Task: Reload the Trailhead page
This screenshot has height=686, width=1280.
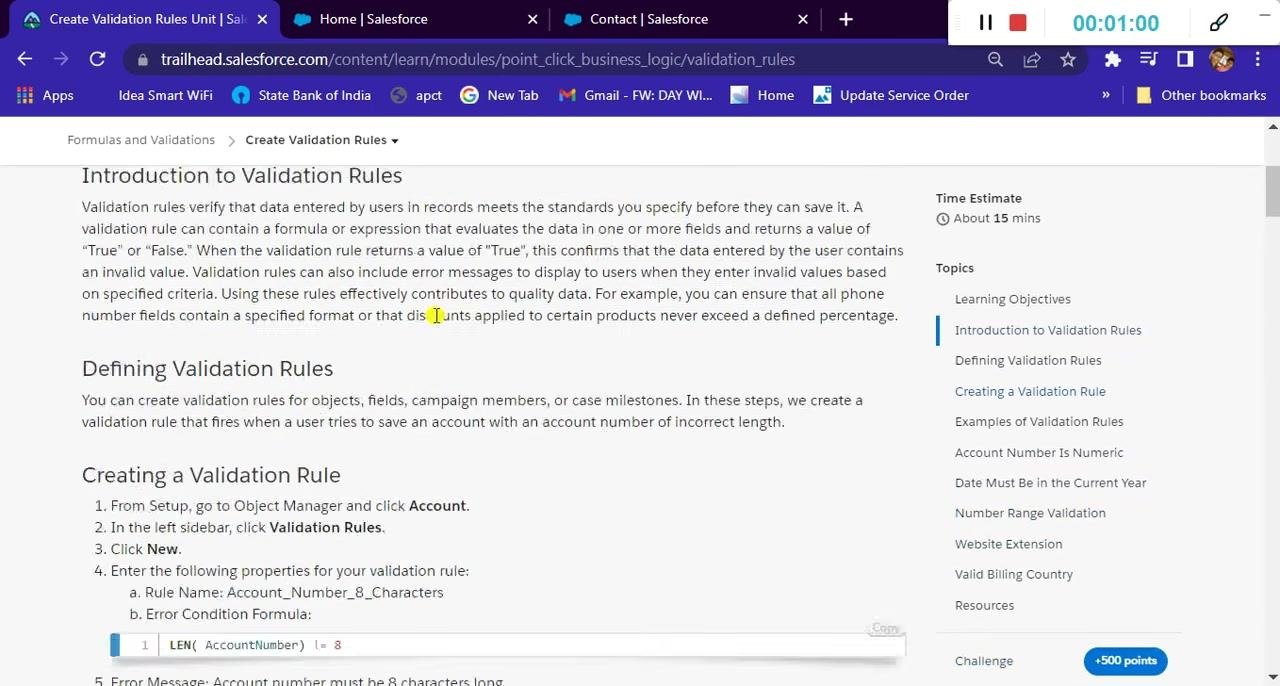Action: 97,59
